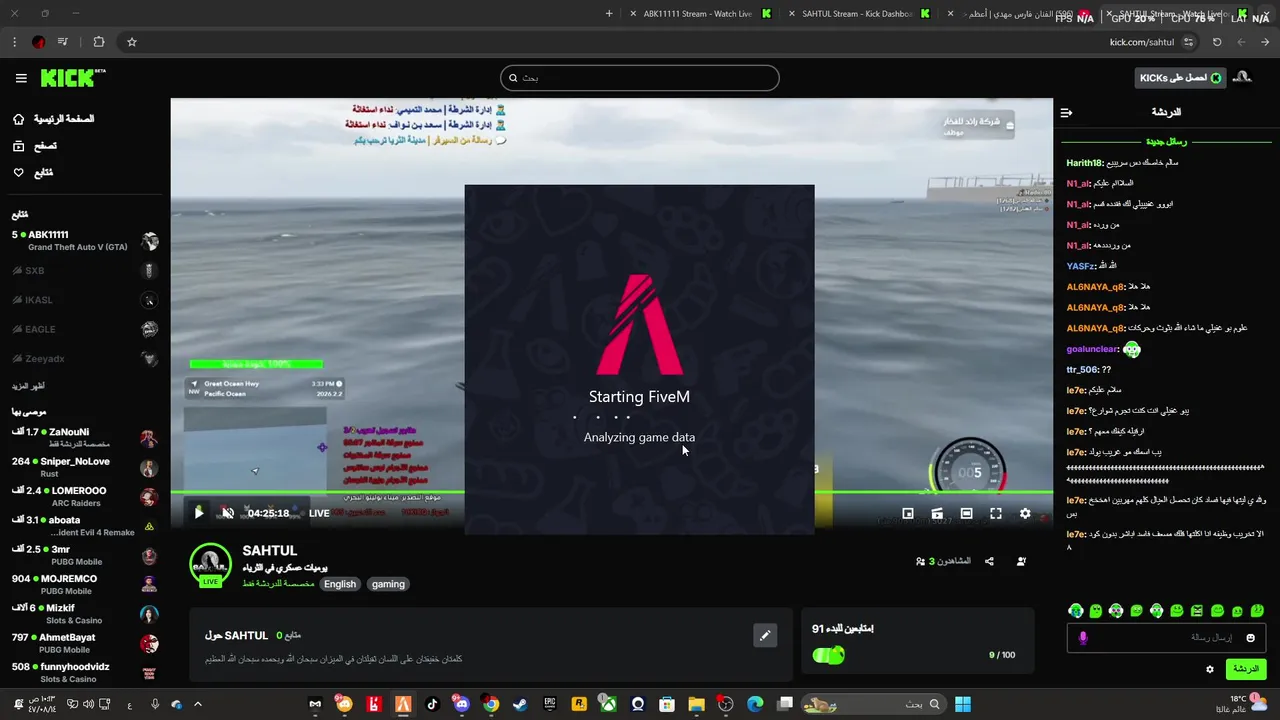Open the Discord icon in the taskbar
The image size is (1280, 720).
(461, 704)
